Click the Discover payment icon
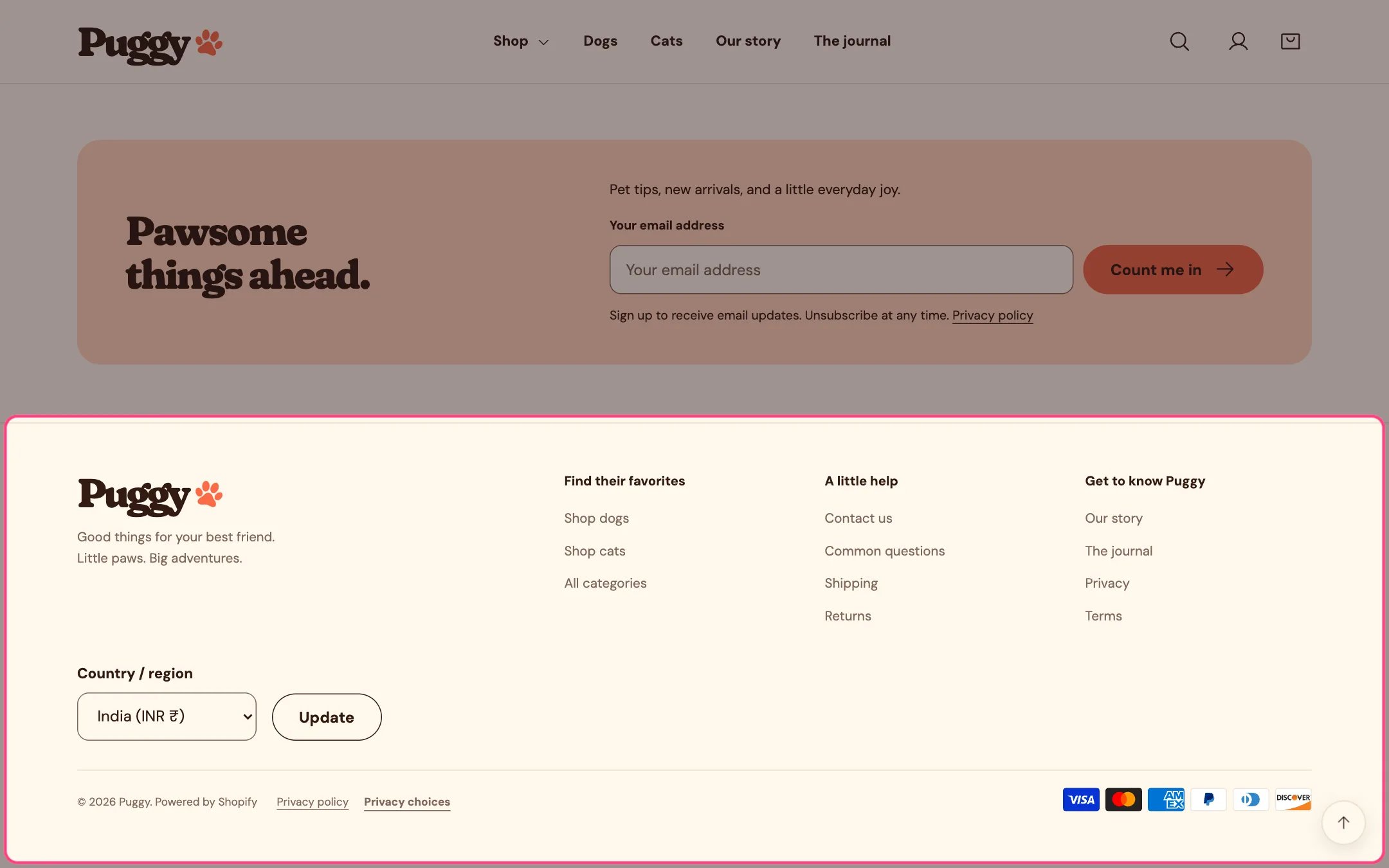This screenshot has width=1389, height=868. pos(1293,799)
